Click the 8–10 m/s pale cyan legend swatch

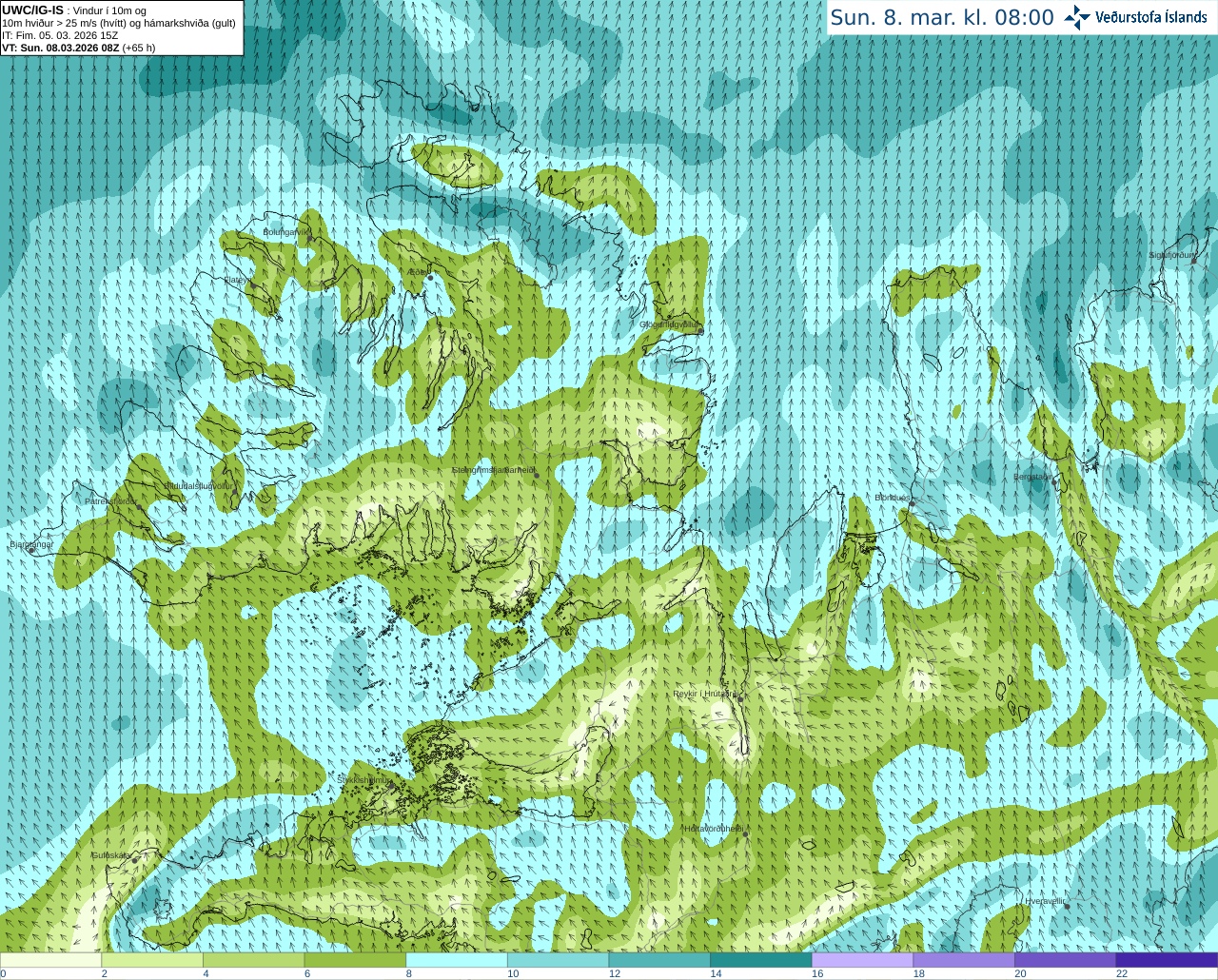click(457, 960)
